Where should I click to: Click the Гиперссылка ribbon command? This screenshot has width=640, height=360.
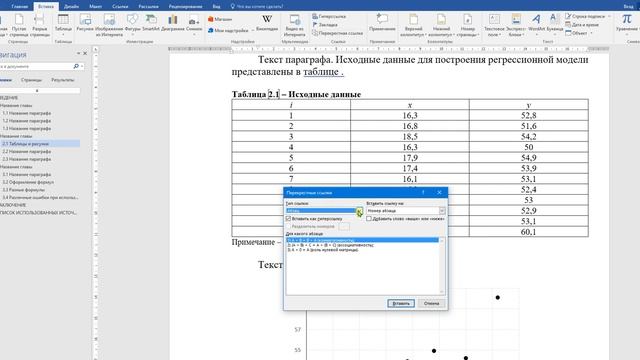point(329,16)
